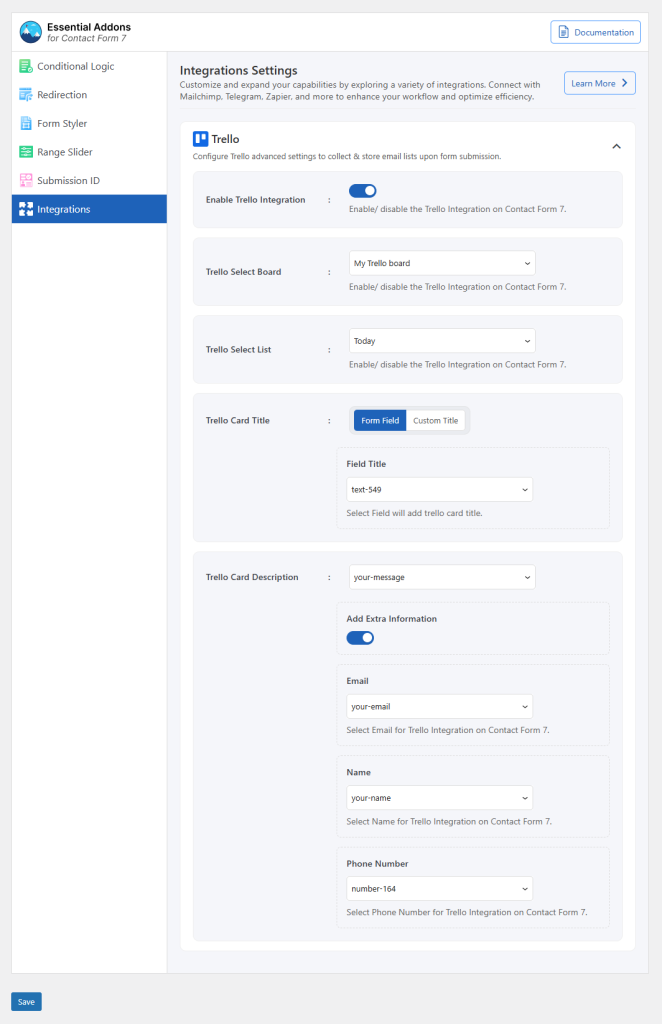Click the Trello Select List label

tap(238, 349)
